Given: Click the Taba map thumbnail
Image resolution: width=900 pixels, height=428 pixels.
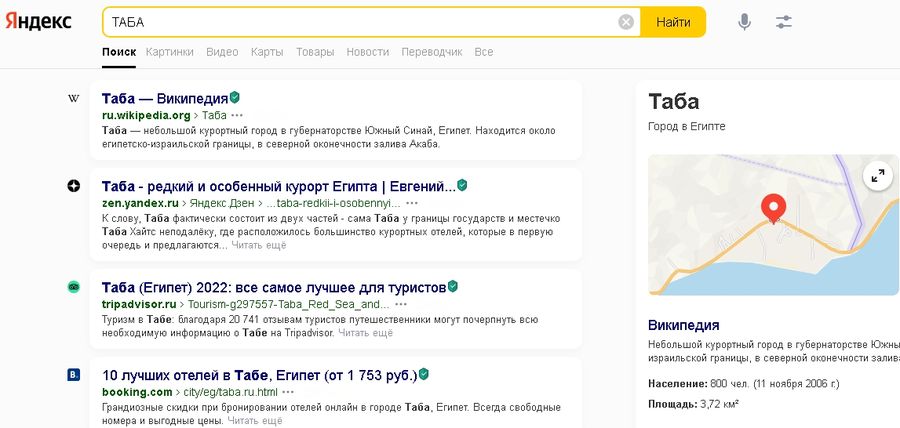Looking at the screenshot, I should coord(774,225).
